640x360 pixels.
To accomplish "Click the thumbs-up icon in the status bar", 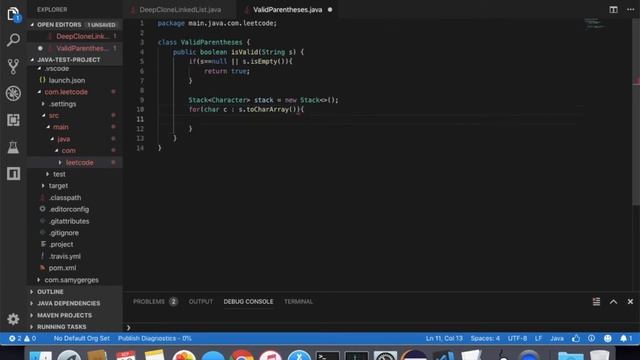I will pyautogui.click(x=576, y=338).
